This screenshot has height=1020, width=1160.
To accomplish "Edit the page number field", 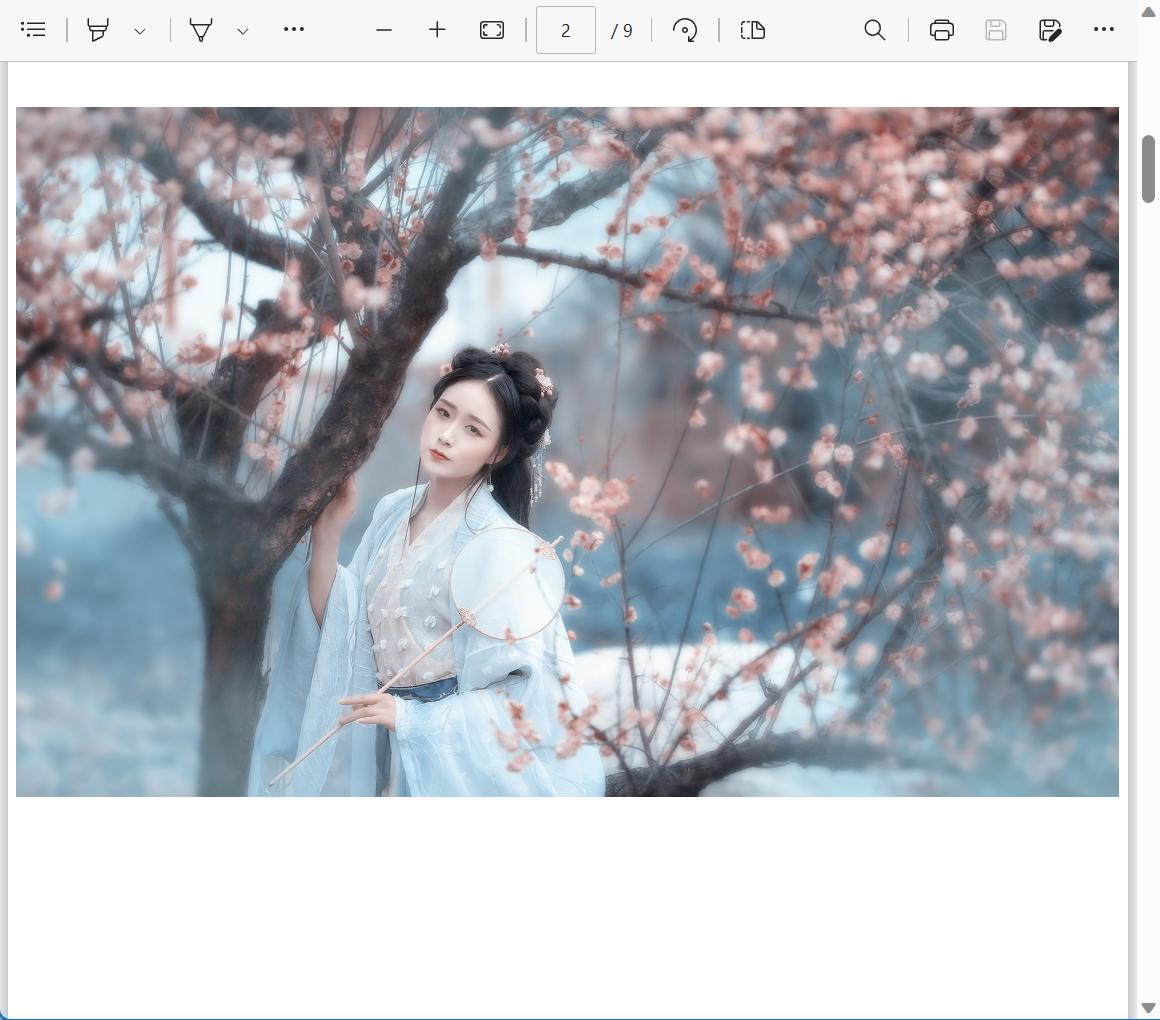I will tap(566, 30).
